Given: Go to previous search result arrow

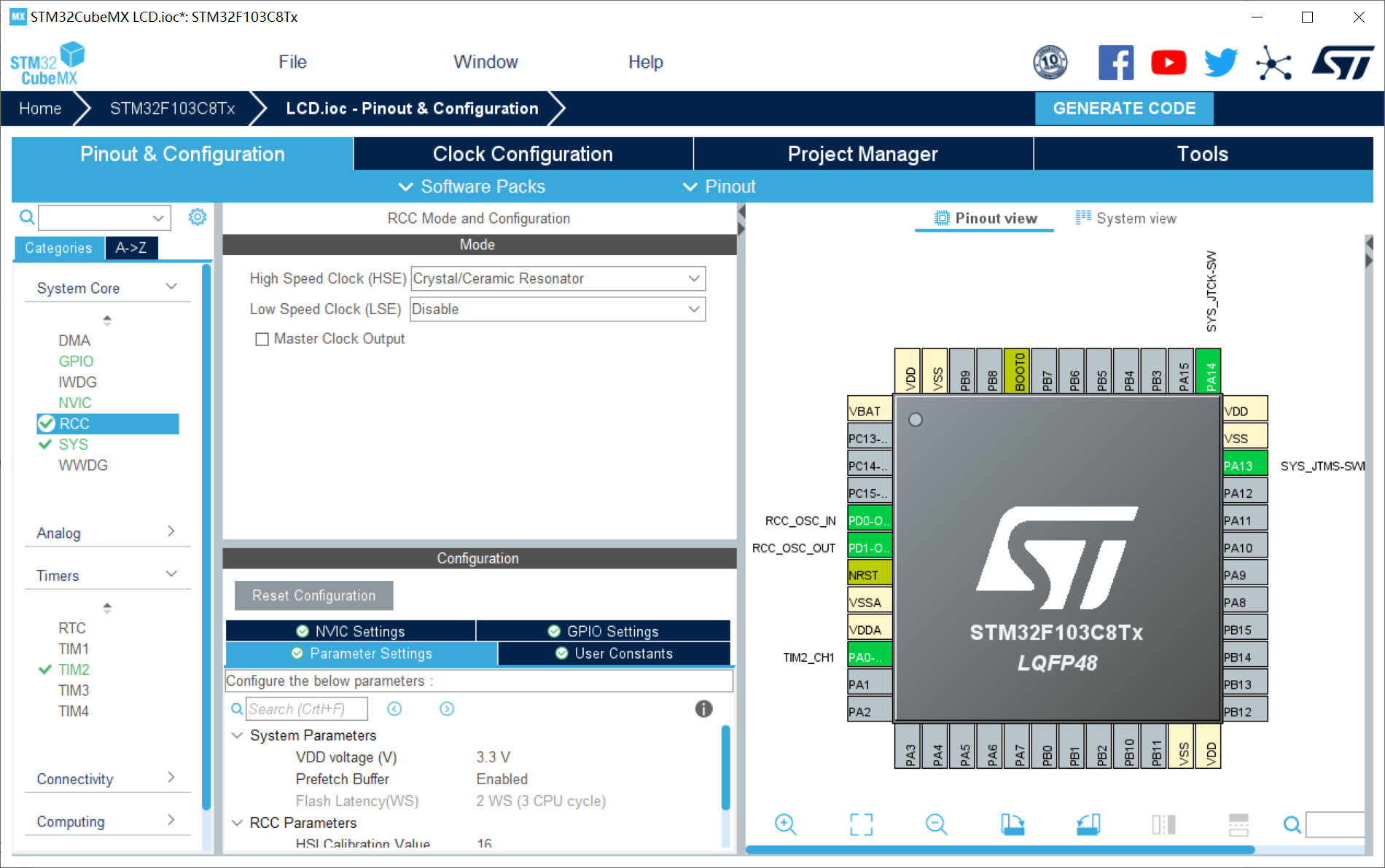Looking at the screenshot, I should click(x=394, y=708).
